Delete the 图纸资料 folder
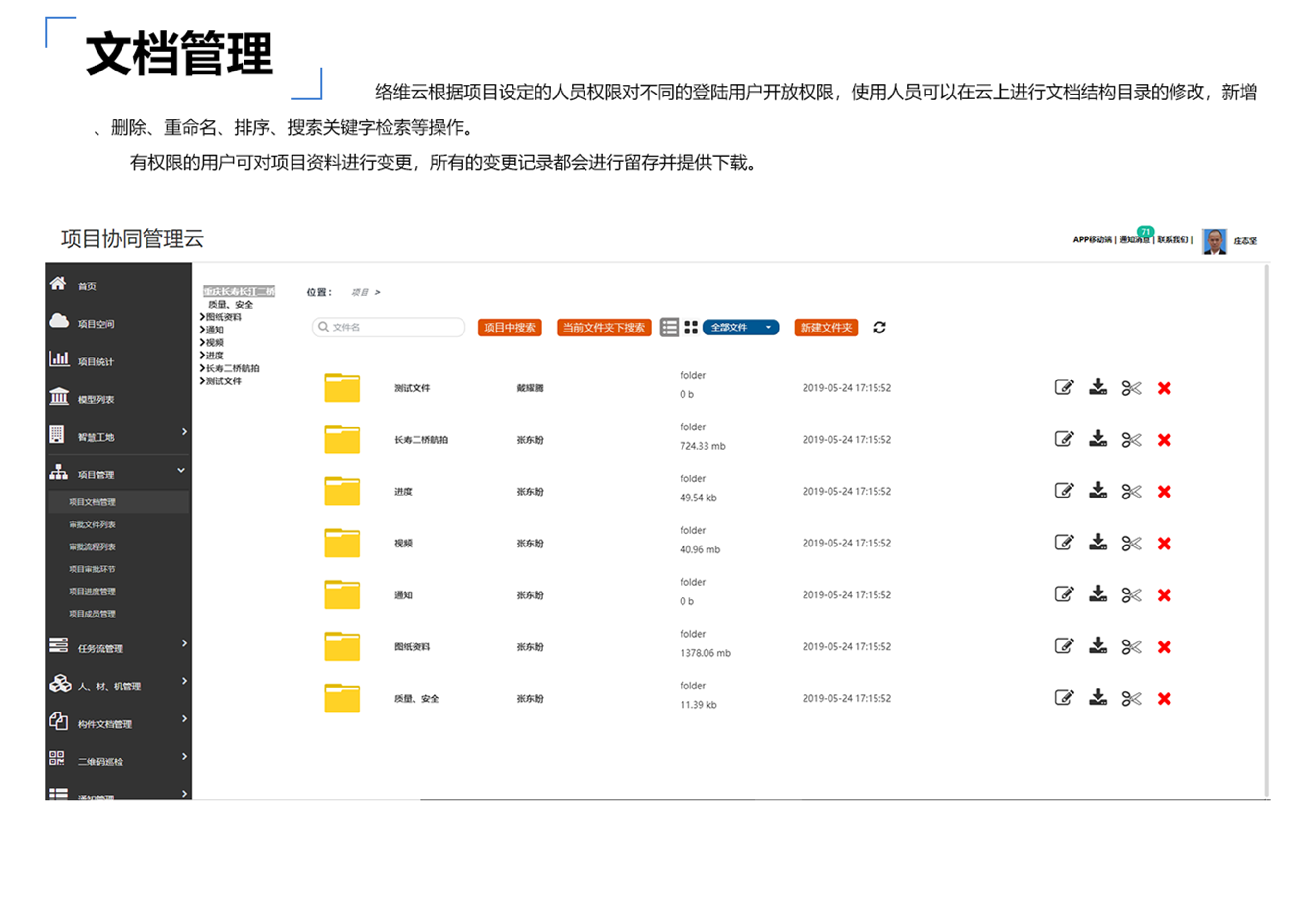This screenshot has width=1316, height=902. pos(1164,647)
